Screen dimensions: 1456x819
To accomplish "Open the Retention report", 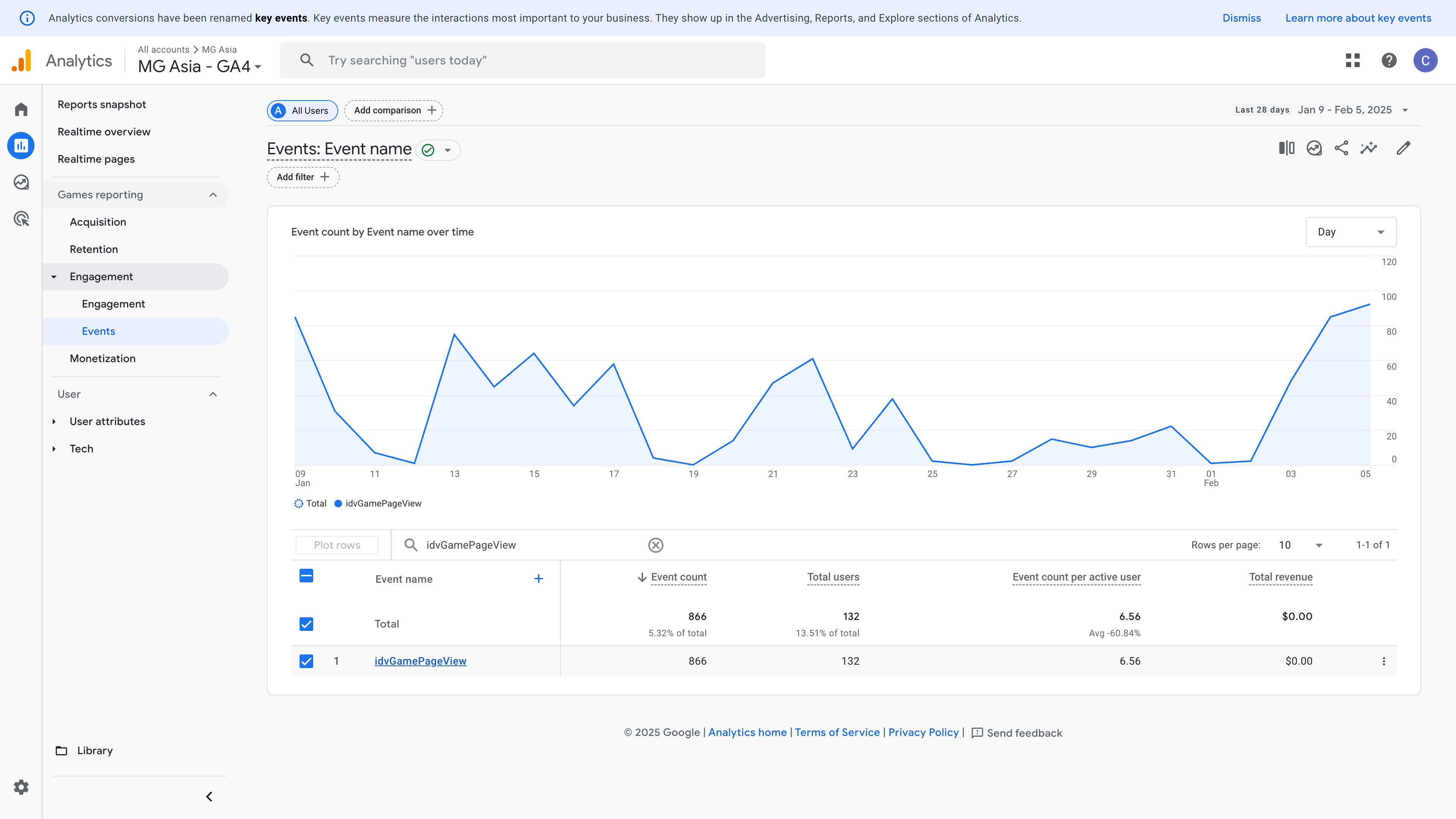I will click(94, 249).
